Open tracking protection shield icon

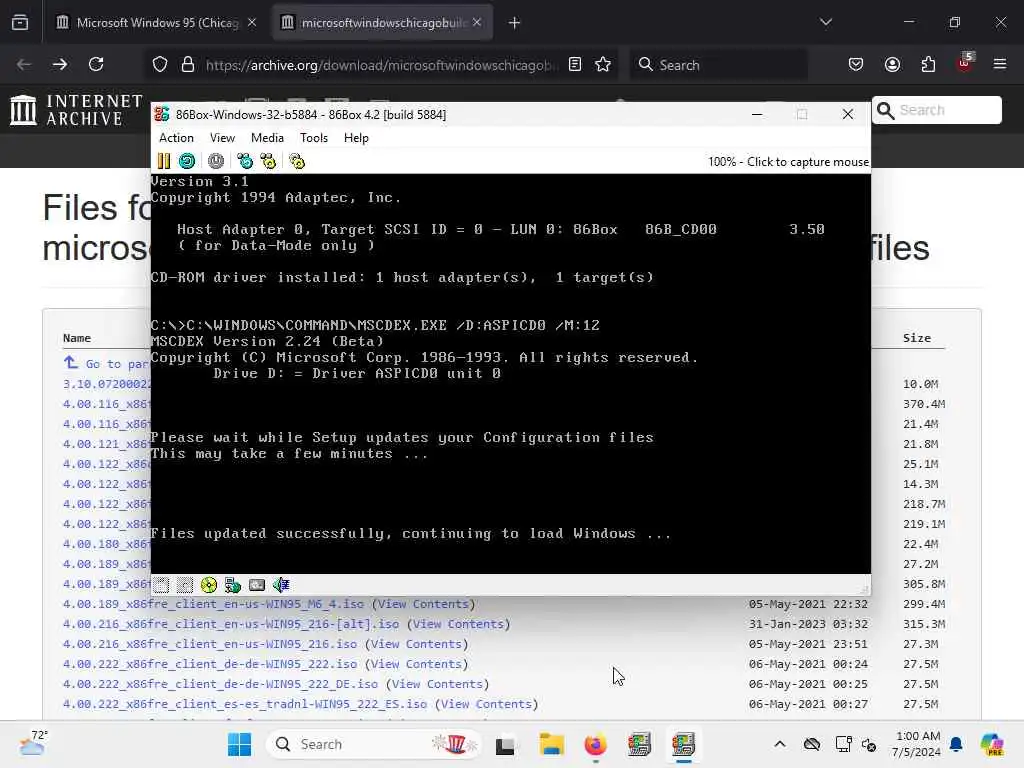point(160,65)
